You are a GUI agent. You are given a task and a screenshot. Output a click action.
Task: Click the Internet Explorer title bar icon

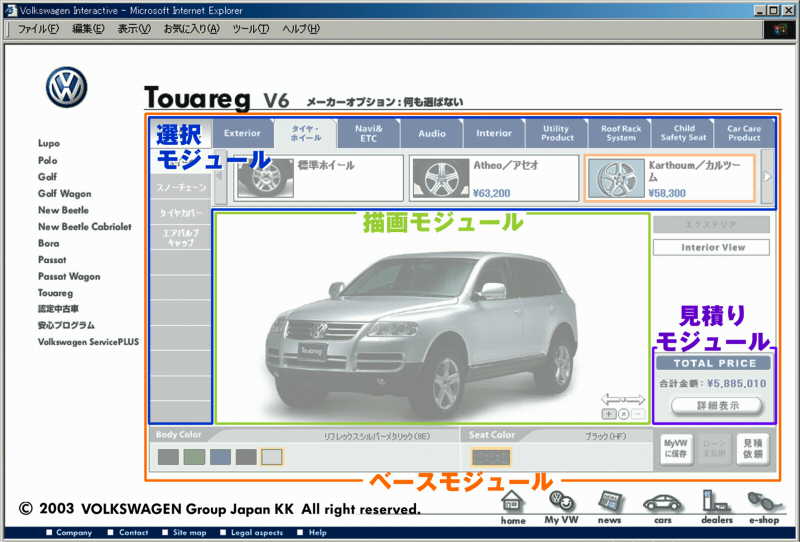10,10
